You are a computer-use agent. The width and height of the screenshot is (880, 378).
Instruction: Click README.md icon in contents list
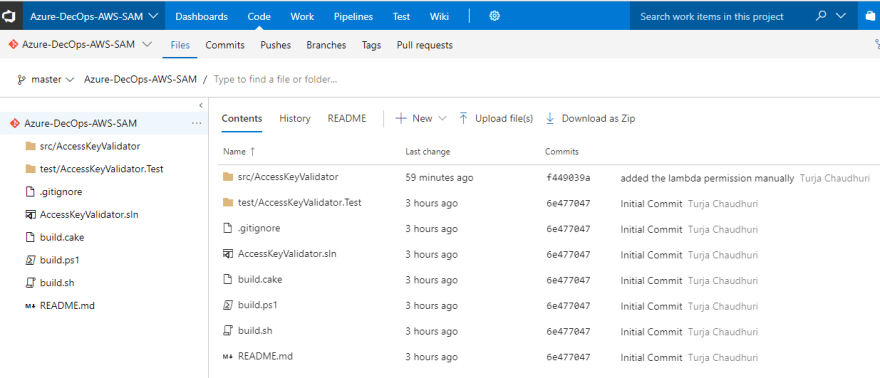pyautogui.click(x=227, y=356)
